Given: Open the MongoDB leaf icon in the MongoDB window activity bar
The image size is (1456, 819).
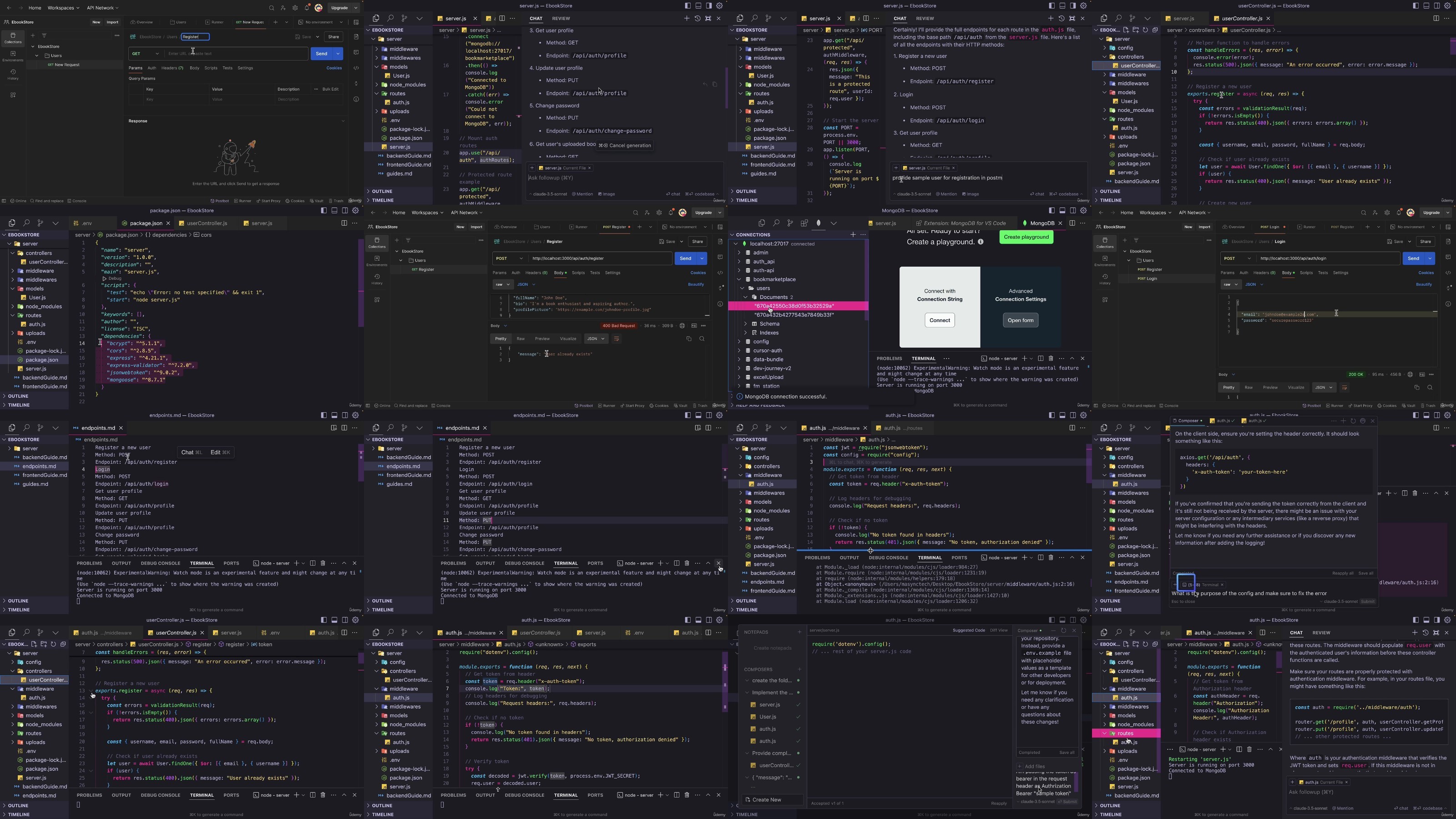Looking at the screenshot, I should tap(819, 223).
